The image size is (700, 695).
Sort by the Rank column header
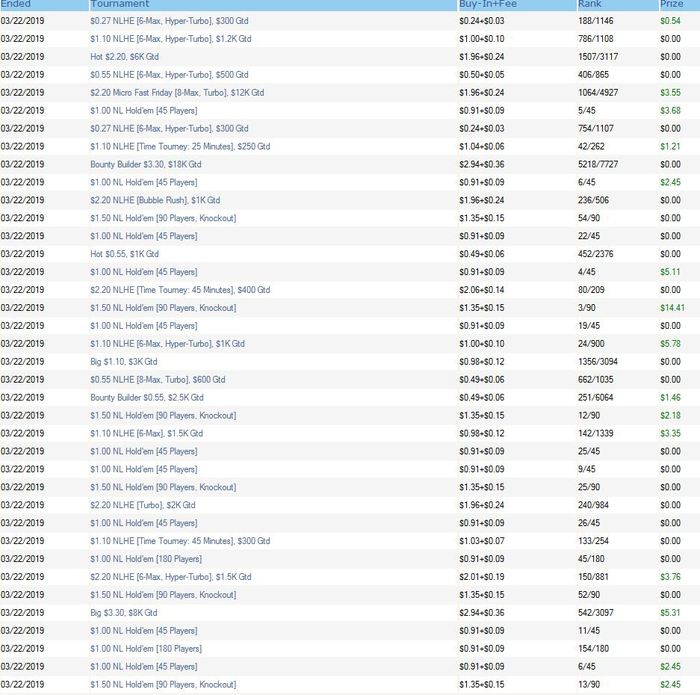point(590,4)
